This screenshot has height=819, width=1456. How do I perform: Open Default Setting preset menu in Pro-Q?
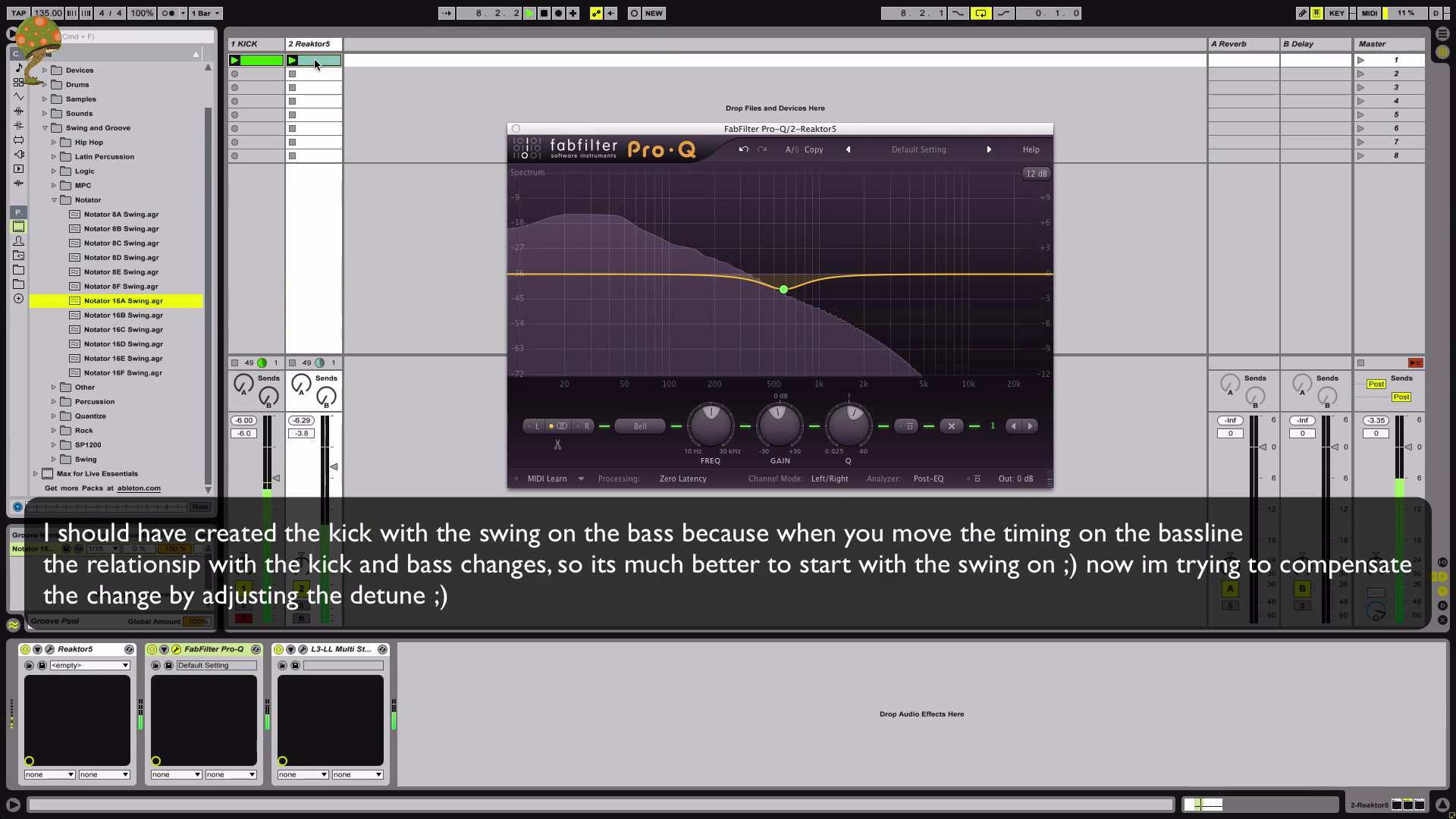pos(918,149)
